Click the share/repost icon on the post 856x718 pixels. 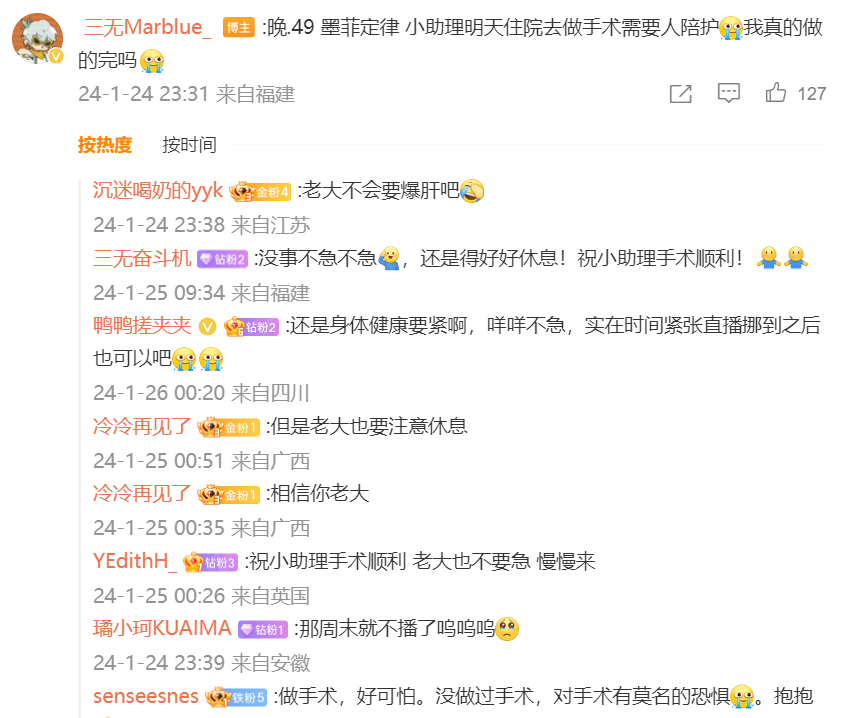click(x=680, y=93)
